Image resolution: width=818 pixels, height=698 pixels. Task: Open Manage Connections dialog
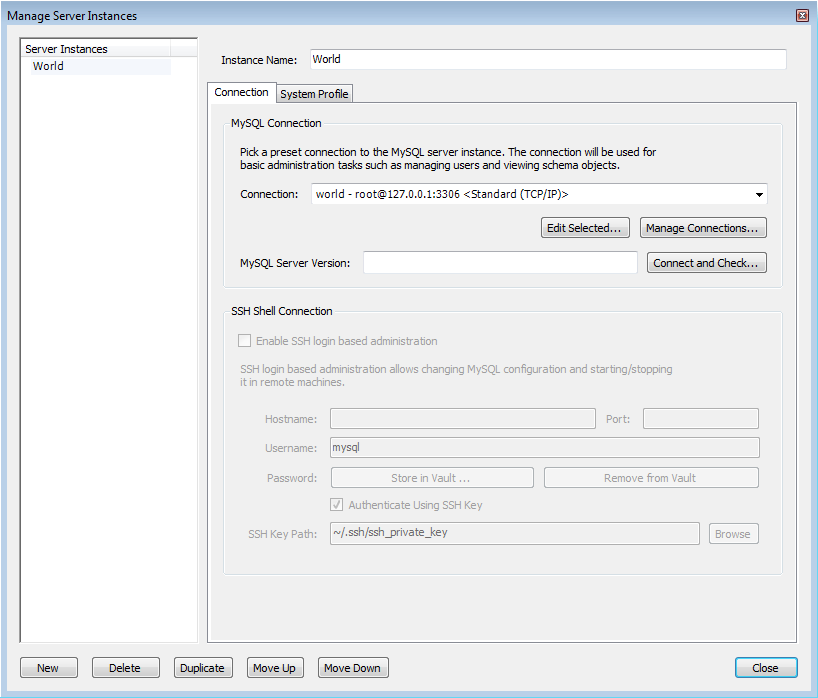tap(703, 227)
